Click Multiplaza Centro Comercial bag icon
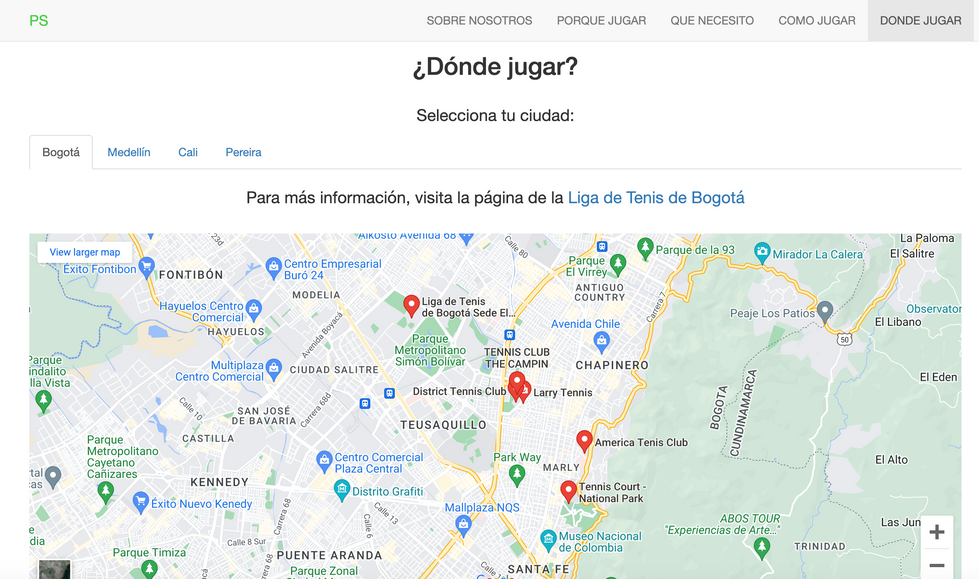 click(273, 369)
